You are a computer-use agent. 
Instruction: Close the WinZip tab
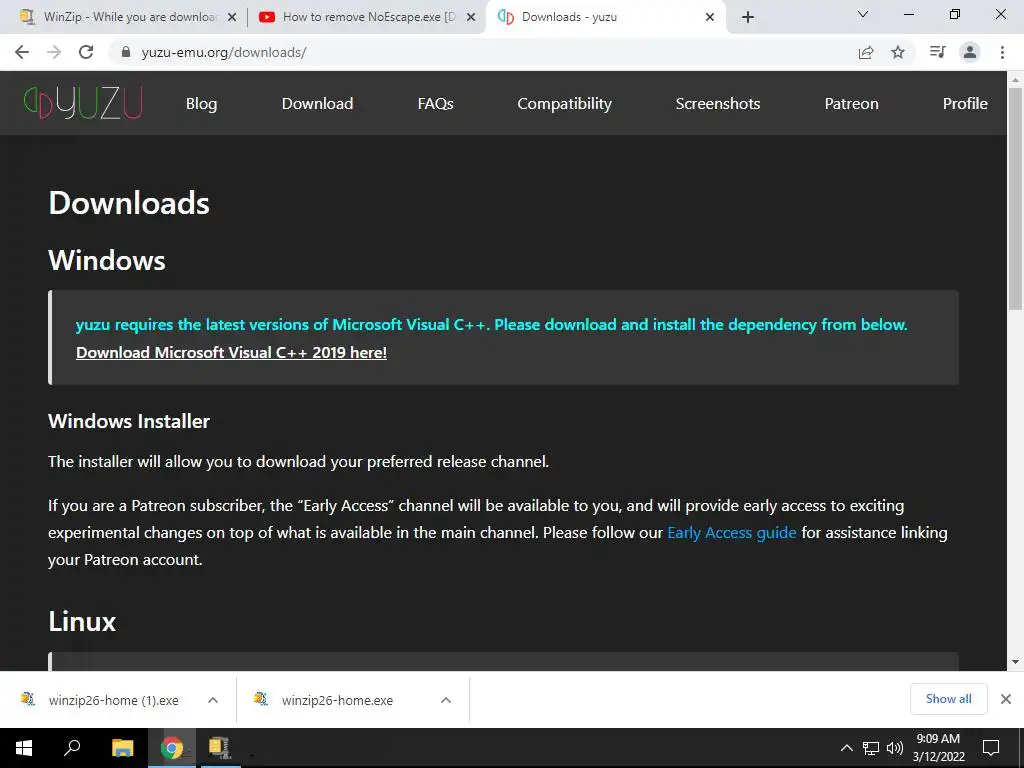tap(232, 17)
